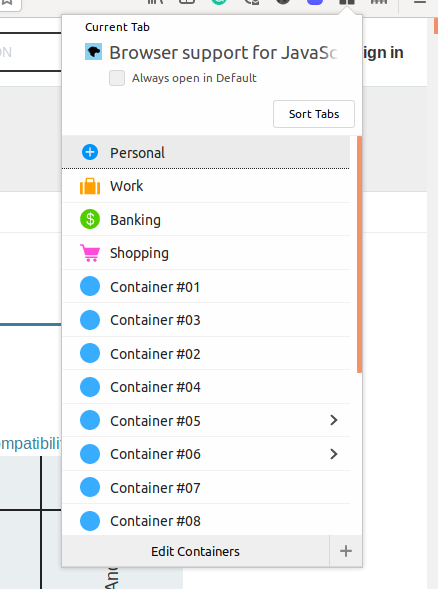Open a tab in Container #08

206,521
